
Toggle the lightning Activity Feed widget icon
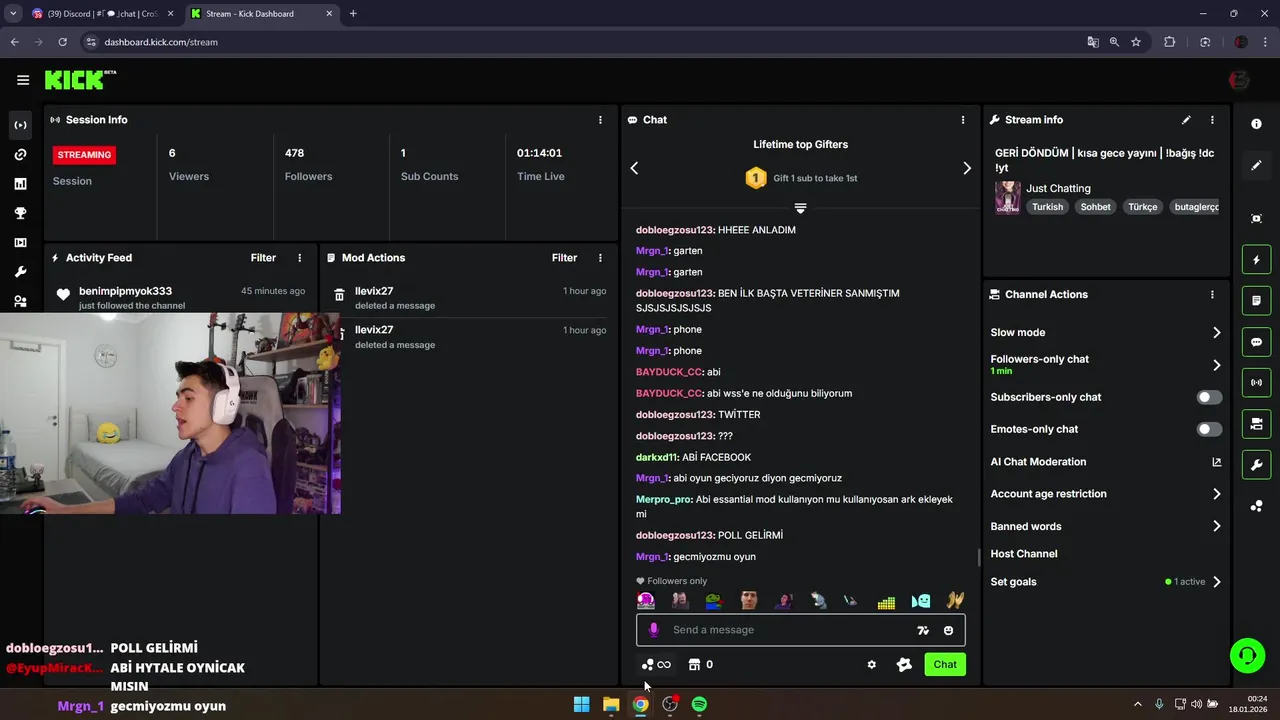pos(1256,260)
